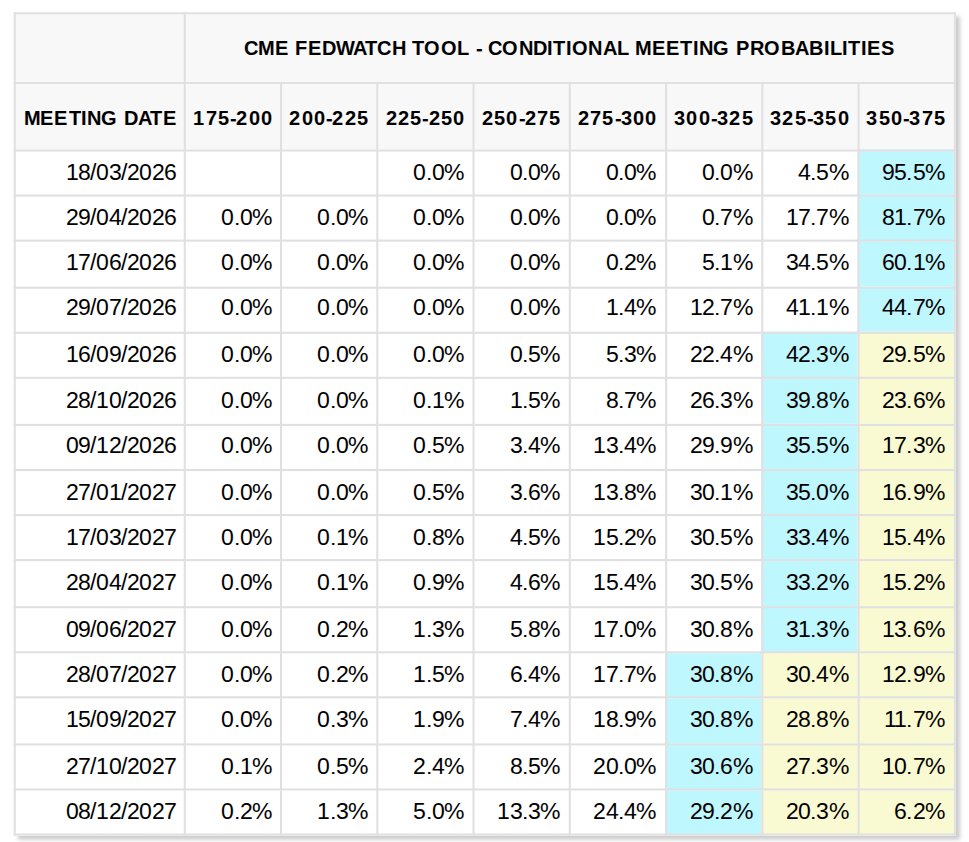This screenshot has height=842, width=969.
Task: Click the 29.2% cell in the last row
Action: click(720, 811)
